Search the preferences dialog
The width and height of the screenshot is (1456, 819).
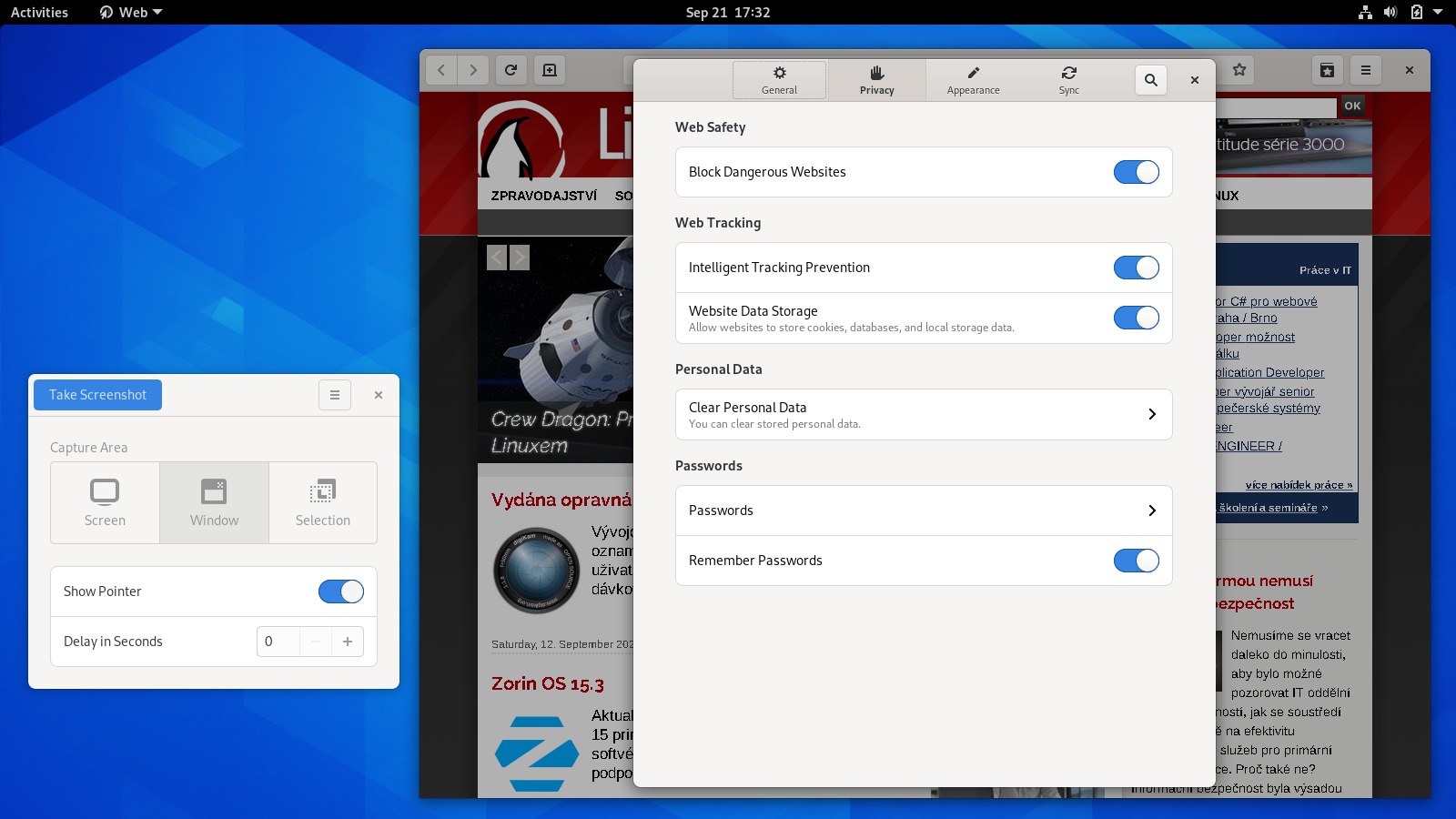coord(1151,80)
